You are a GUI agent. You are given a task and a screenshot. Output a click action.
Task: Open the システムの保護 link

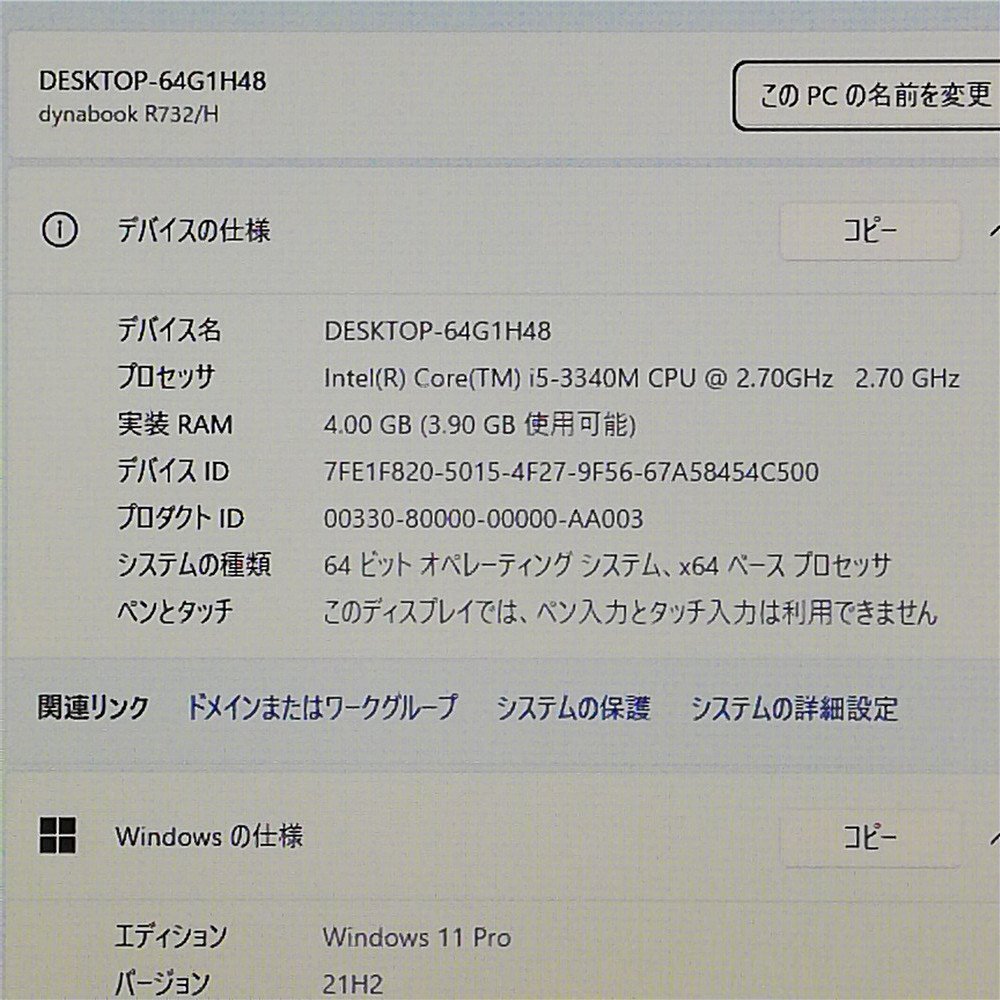573,708
